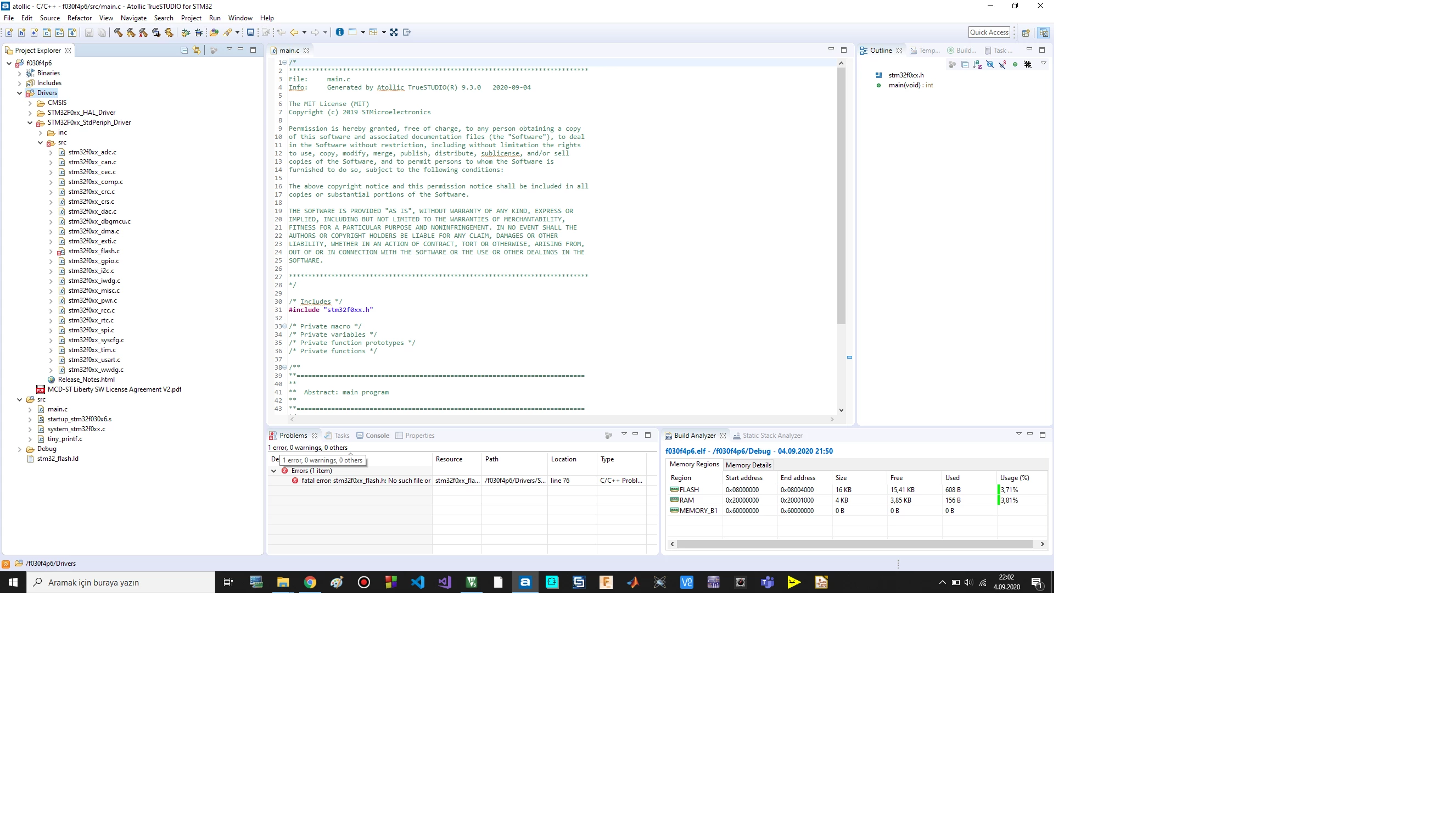Click the Quick Access field
Image resolution: width=1456 pixels, height=825 pixels.
pyautogui.click(x=989, y=32)
